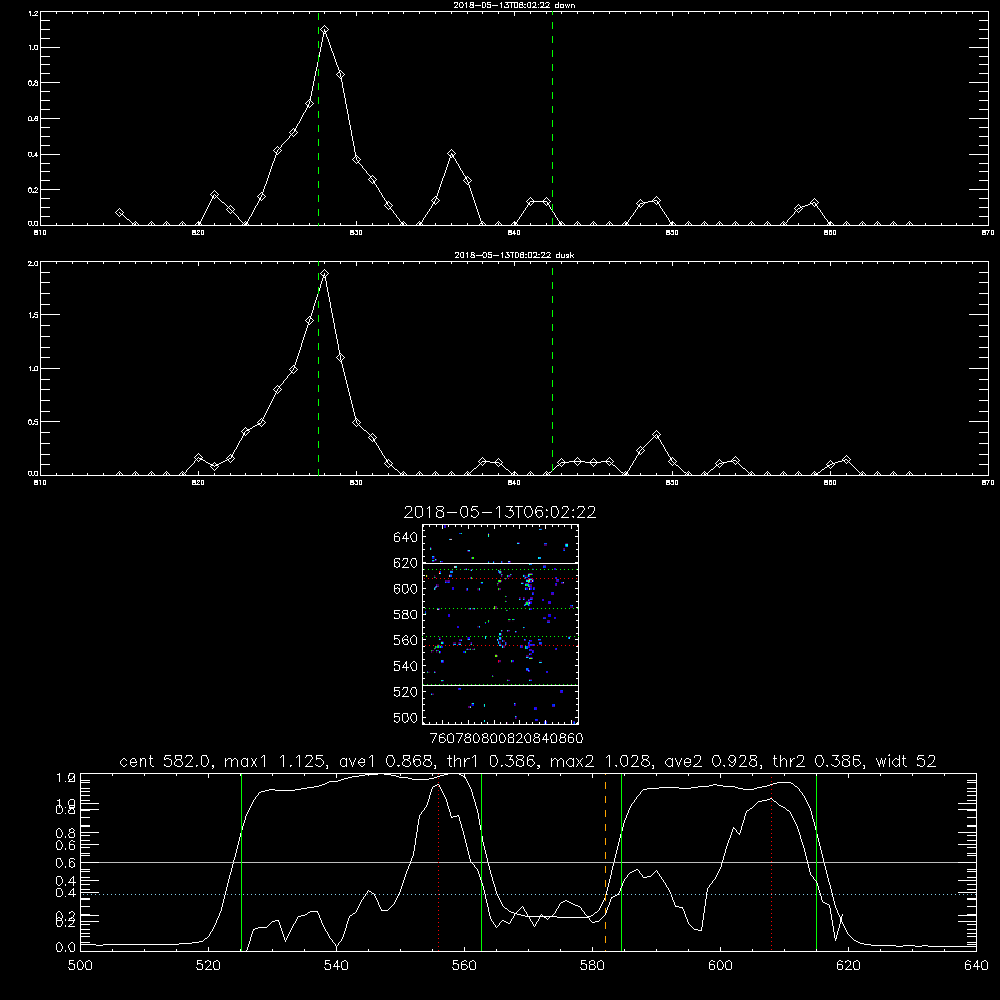Click the 870 label on the dusk plot's x-axis
Screen dimensions: 1000x1000
pyautogui.click(x=988, y=483)
